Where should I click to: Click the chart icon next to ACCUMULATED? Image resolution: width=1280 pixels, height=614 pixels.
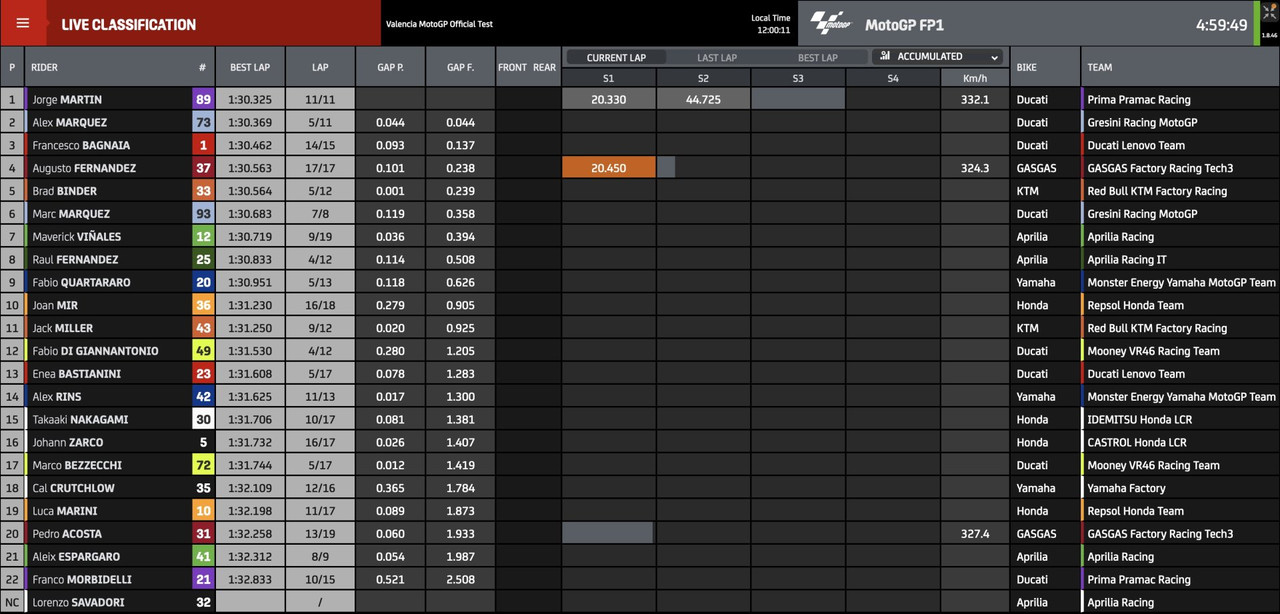(x=885, y=57)
